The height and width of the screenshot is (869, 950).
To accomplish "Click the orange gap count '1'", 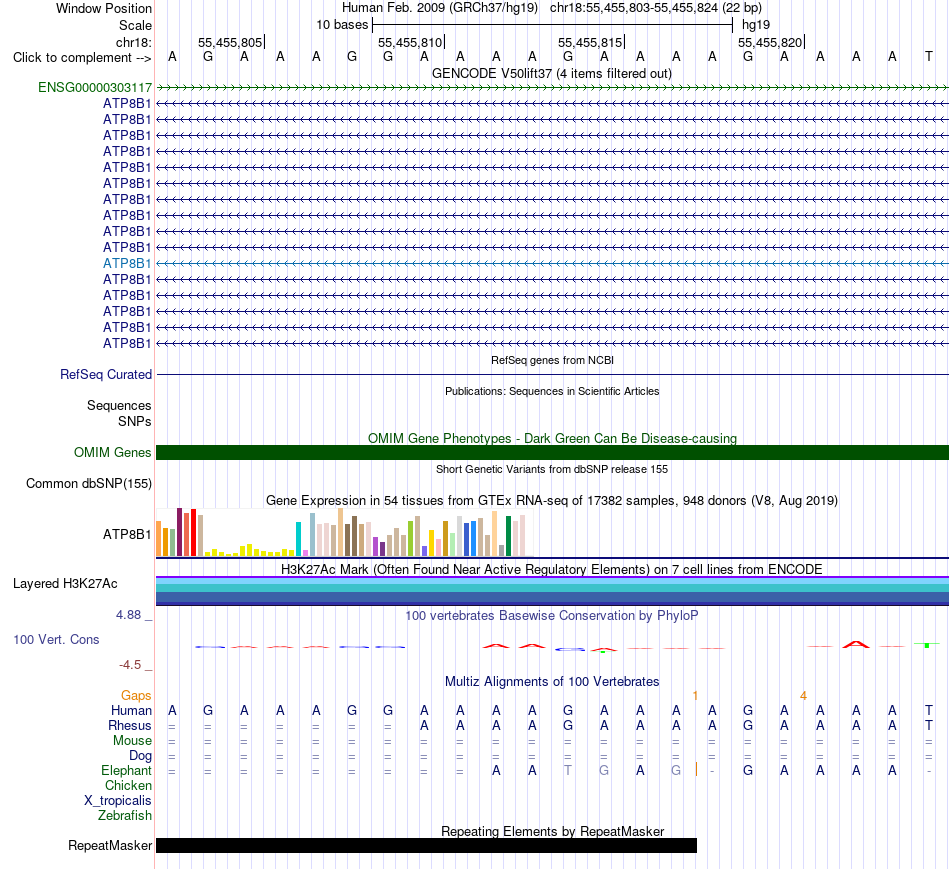I will click(696, 696).
